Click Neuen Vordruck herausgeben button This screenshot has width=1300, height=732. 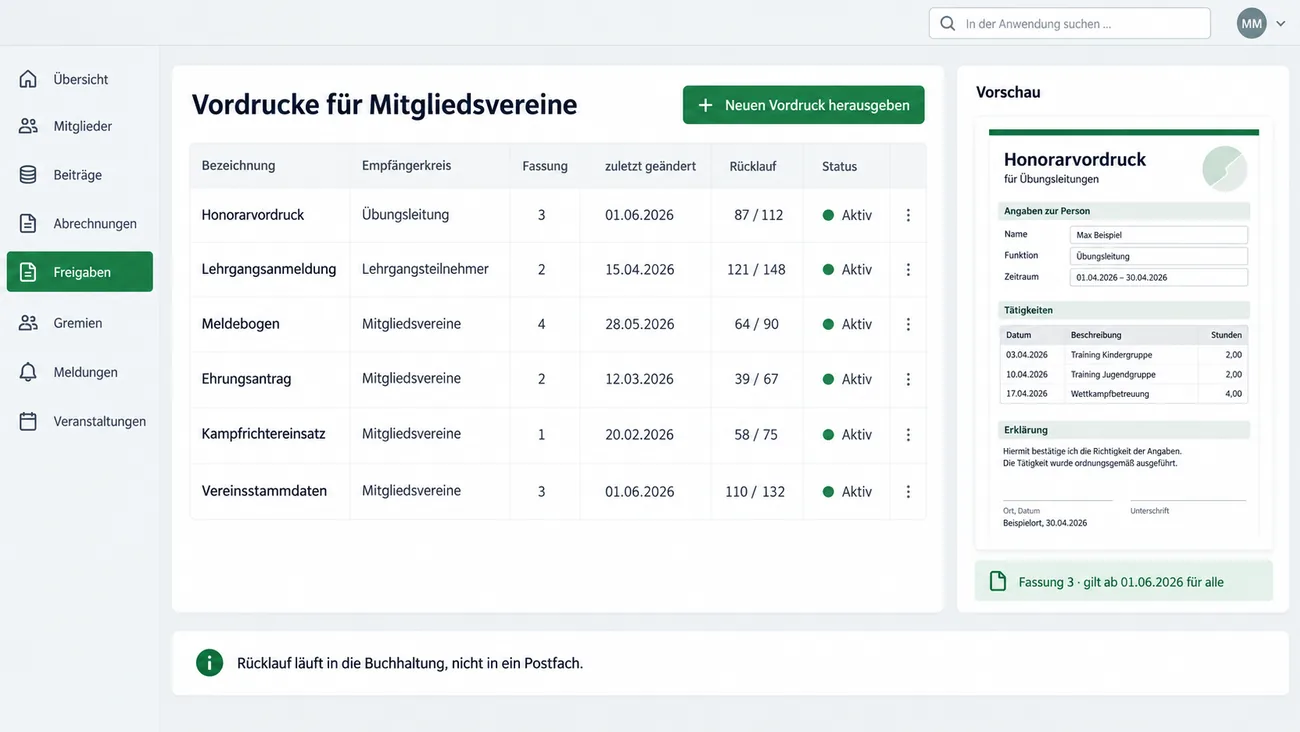[804, 105]
